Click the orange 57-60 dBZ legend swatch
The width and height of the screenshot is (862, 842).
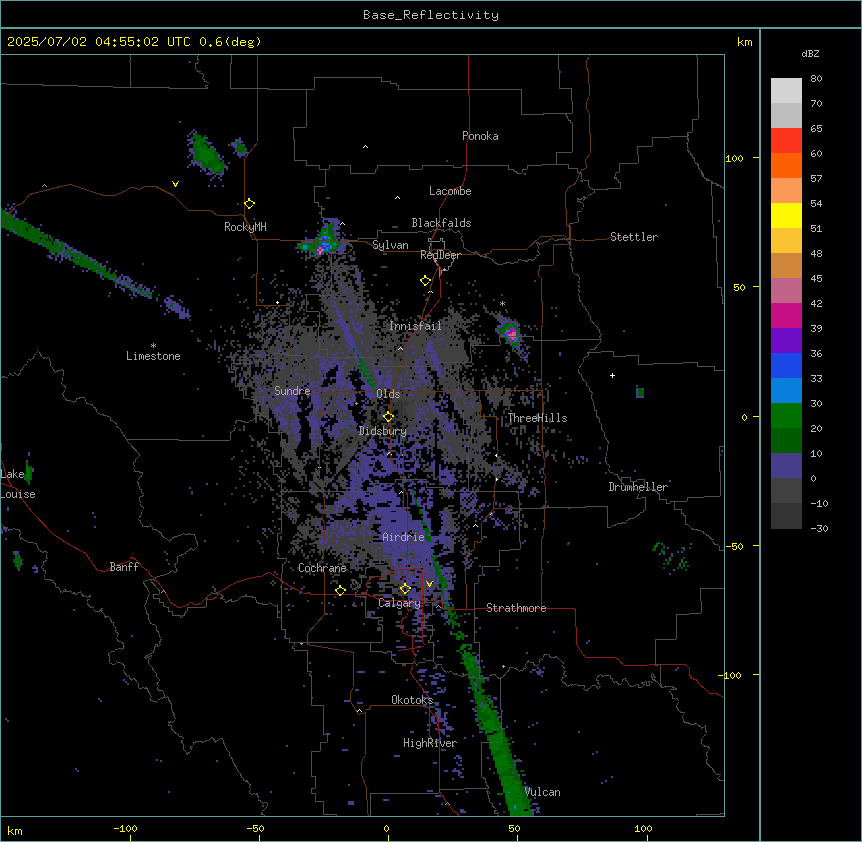tap(786, 165)
